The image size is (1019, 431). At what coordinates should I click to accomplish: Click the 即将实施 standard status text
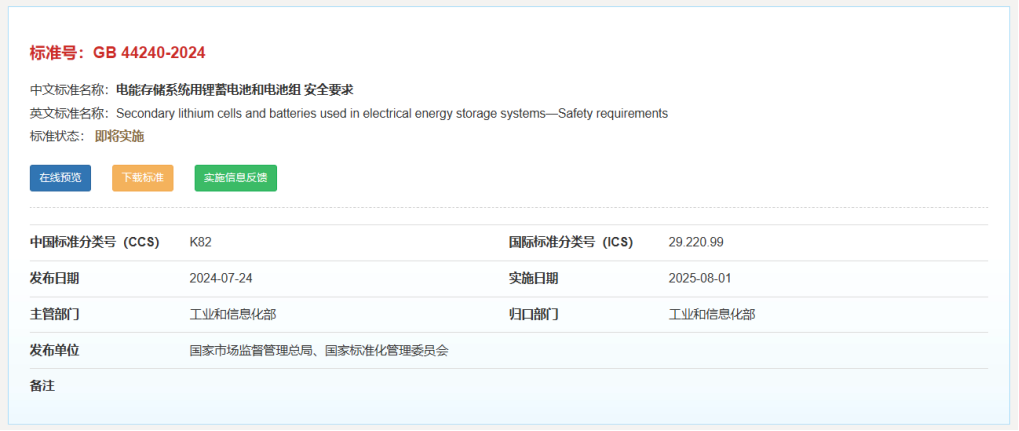[120, 137]
